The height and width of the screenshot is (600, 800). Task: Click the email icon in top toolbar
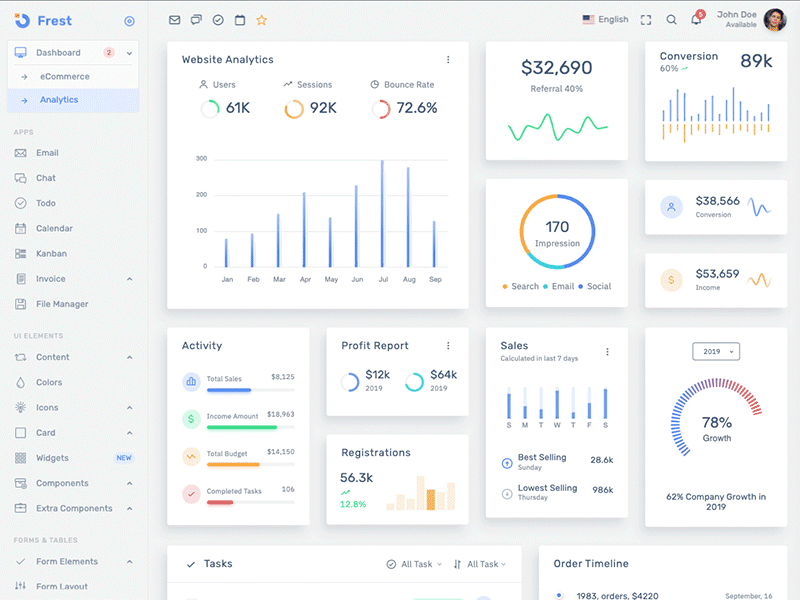point(175,20)
